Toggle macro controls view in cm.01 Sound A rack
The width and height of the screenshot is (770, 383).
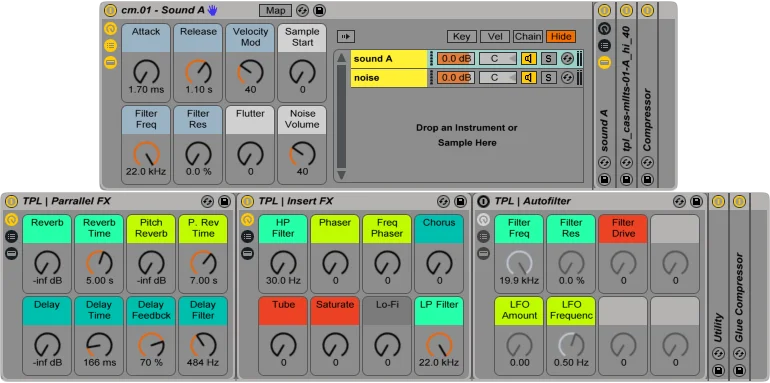tap(110, 29)
